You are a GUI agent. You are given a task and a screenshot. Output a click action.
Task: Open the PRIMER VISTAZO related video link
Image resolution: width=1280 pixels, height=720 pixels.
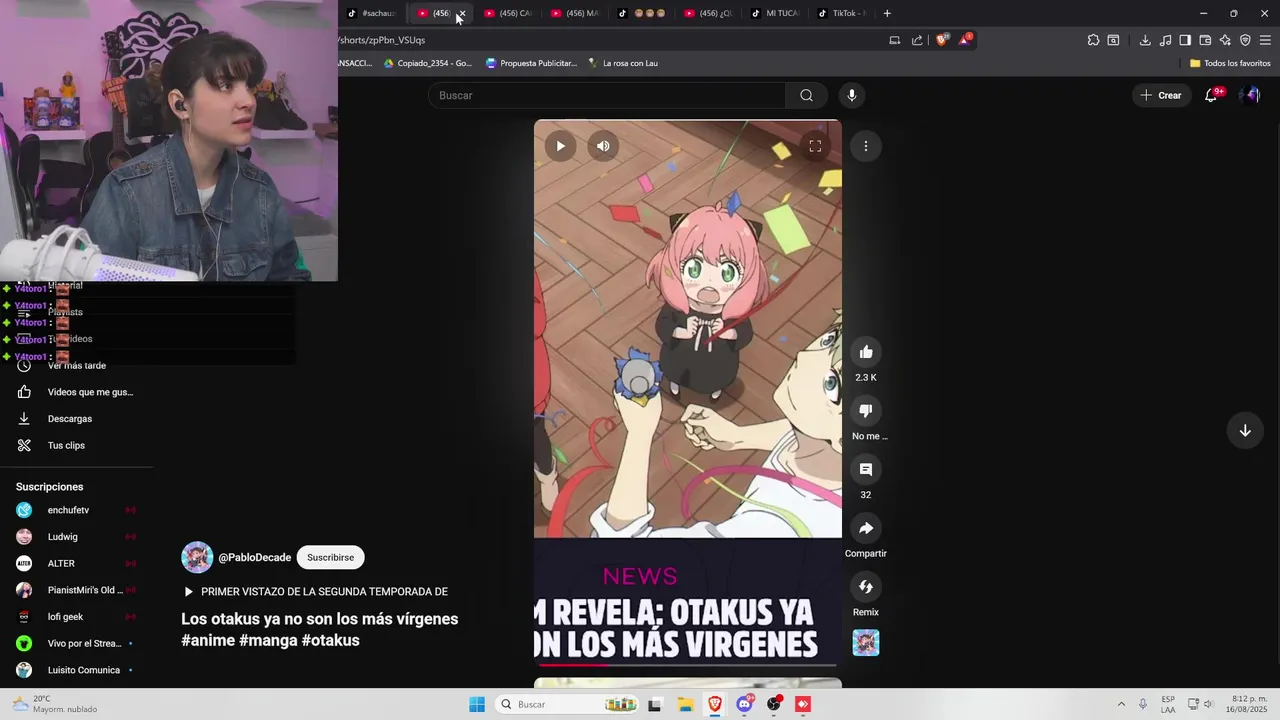coord(315,592)
